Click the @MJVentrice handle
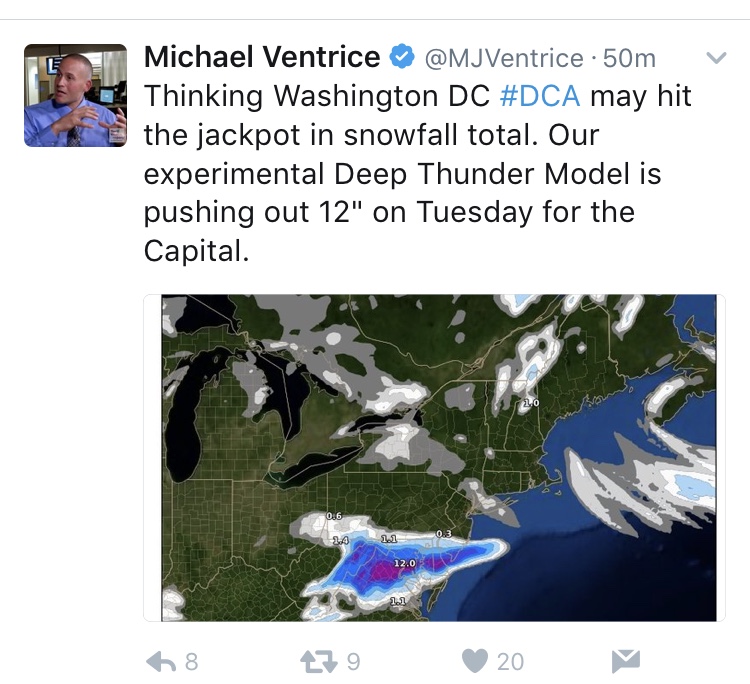The image size is (750, 684). coord(505,58)
